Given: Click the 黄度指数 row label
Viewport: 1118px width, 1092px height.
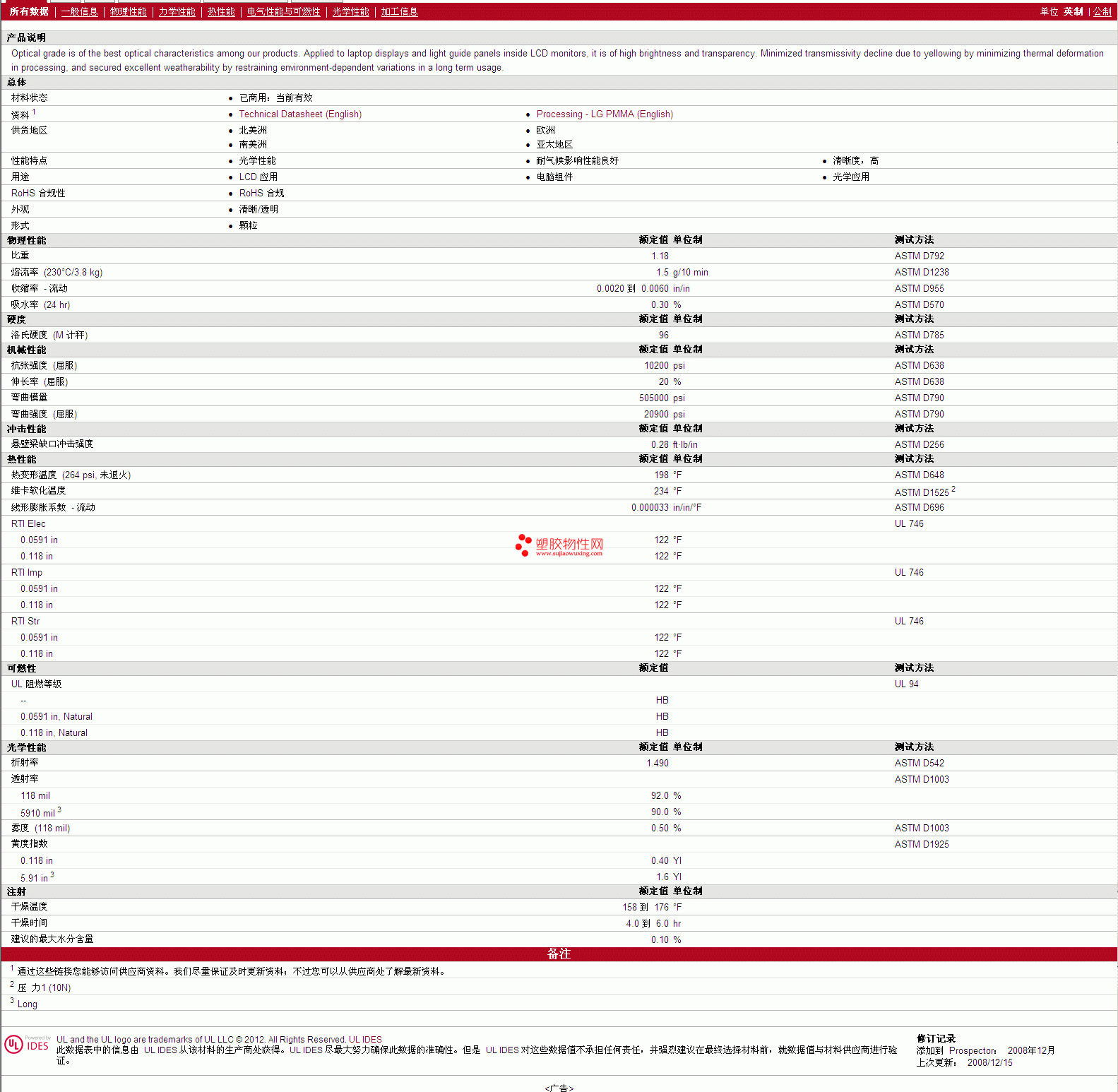Looking at the screenshot, I should coord(29,844).
